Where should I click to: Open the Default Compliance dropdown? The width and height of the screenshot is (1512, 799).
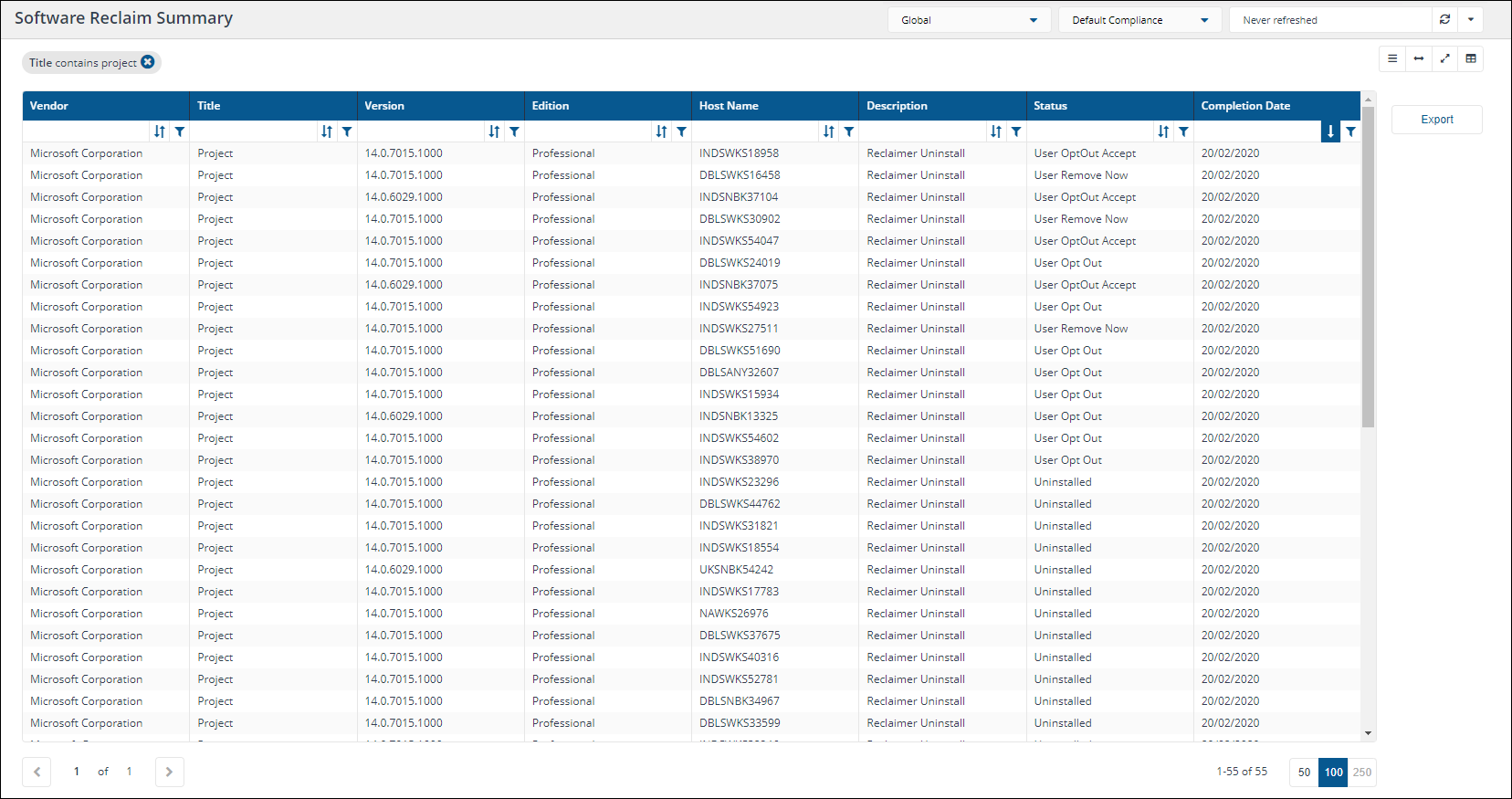[x=1139, y=20]
